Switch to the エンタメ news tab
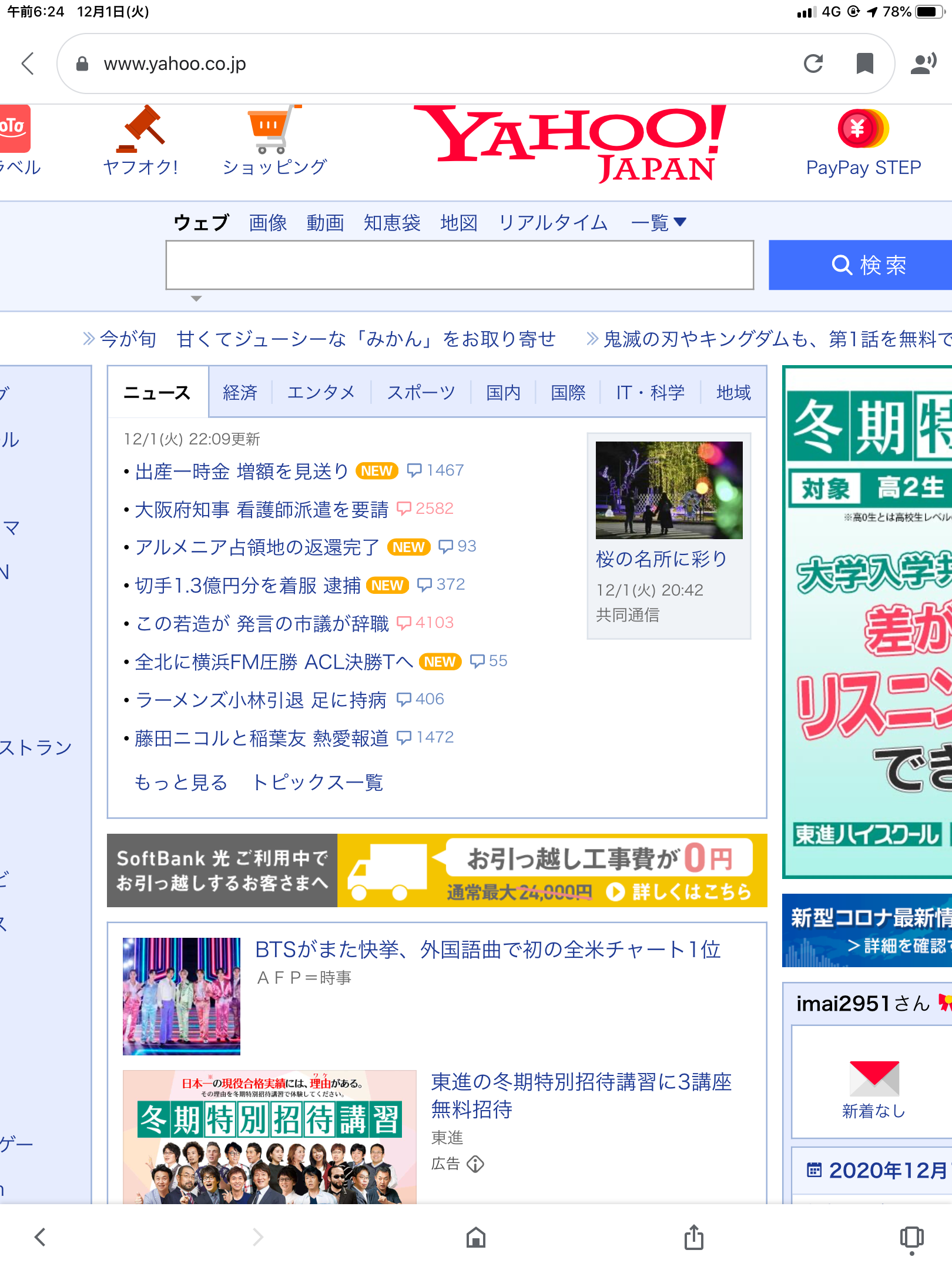This screenshot has width=952, height=1270. (321, 392)
